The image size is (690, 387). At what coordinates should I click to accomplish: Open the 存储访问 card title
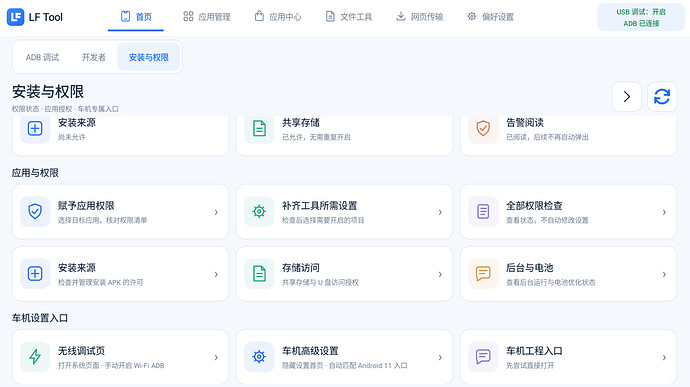(x=301, y=268)
